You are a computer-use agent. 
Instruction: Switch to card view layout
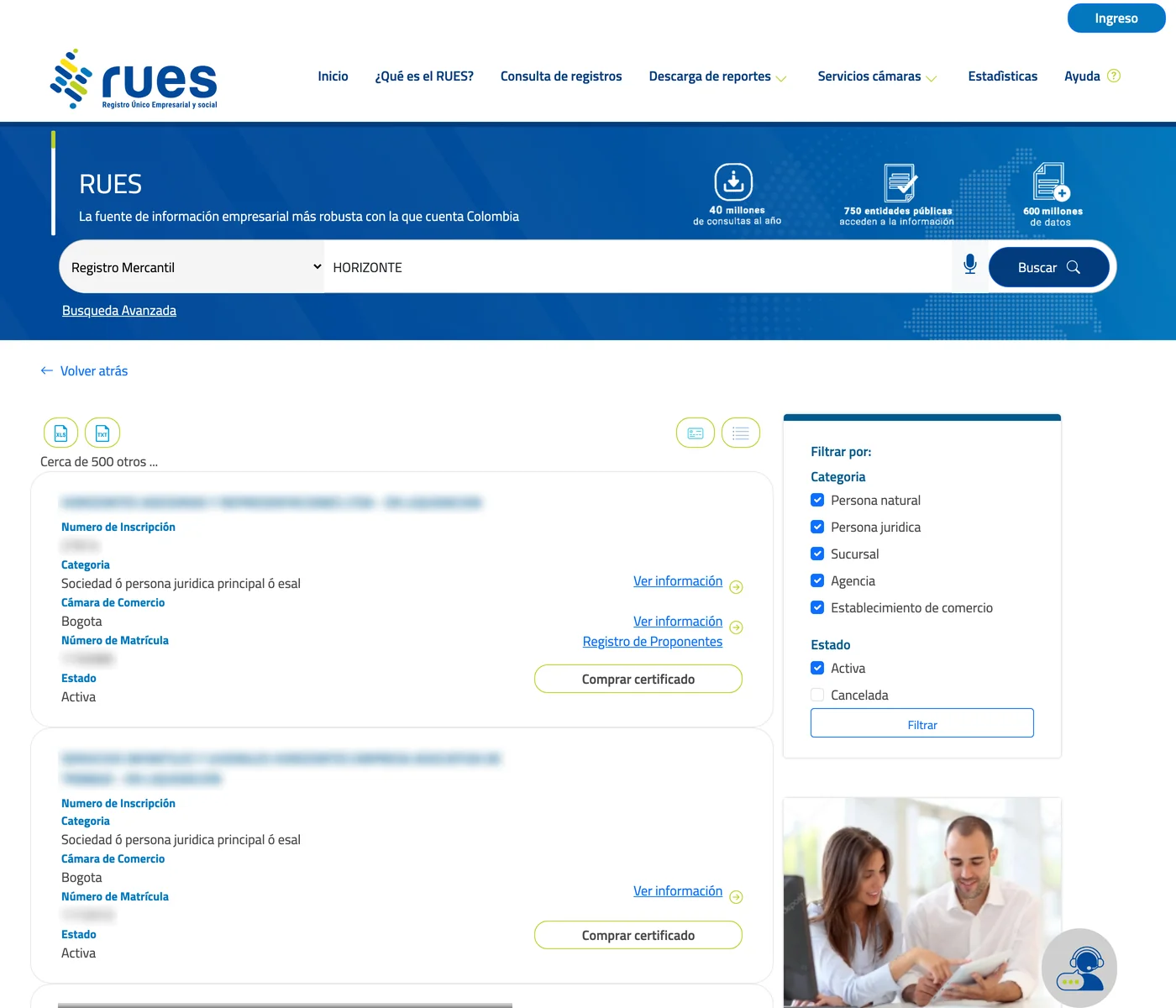(x=696, y=433)
